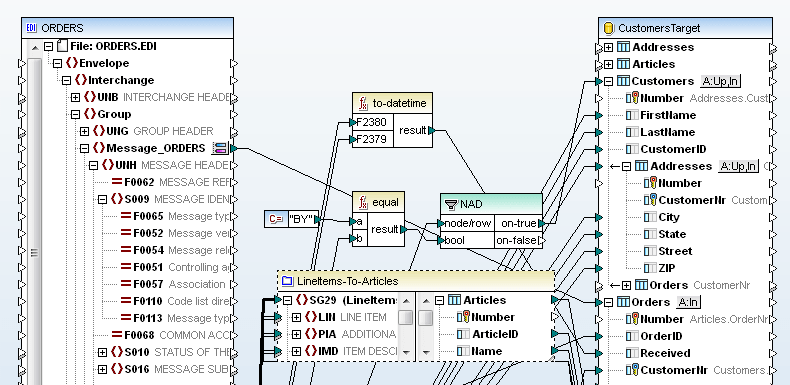Click the to-datetime function icon
The width and height of the screenshot is (790, 385).
point(363,103)
